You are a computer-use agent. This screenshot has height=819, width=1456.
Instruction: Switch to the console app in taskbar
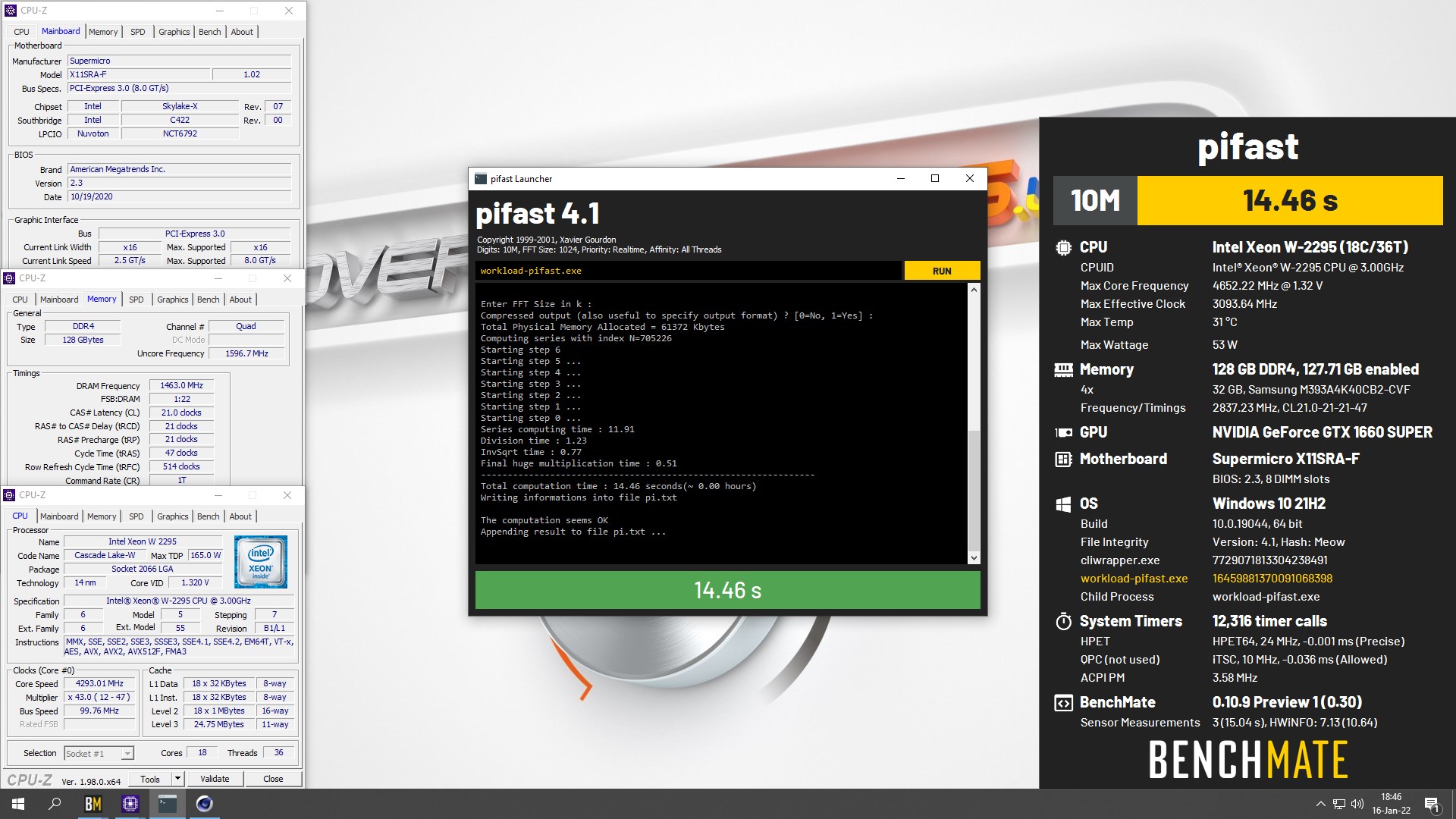tap(167, 804)
